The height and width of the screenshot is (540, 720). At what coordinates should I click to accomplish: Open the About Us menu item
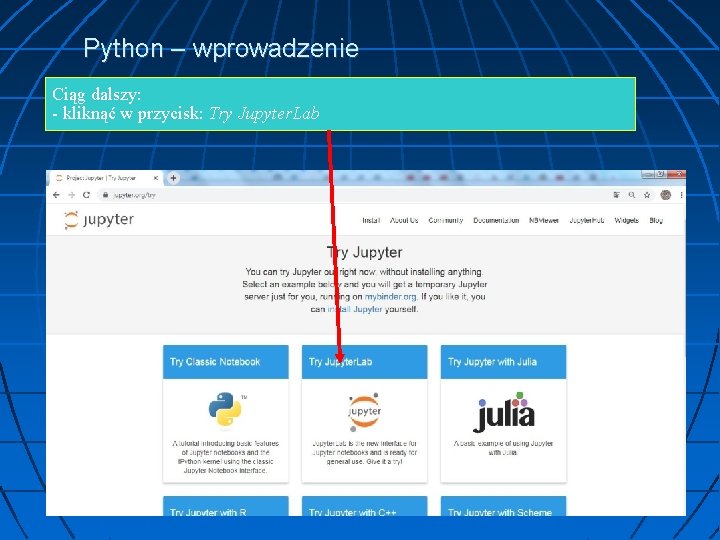404,220
